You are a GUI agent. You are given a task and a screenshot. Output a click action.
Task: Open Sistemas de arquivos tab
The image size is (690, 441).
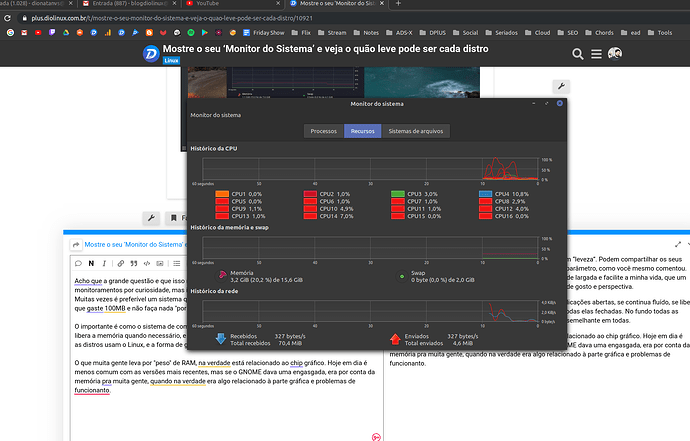point(416,131)
